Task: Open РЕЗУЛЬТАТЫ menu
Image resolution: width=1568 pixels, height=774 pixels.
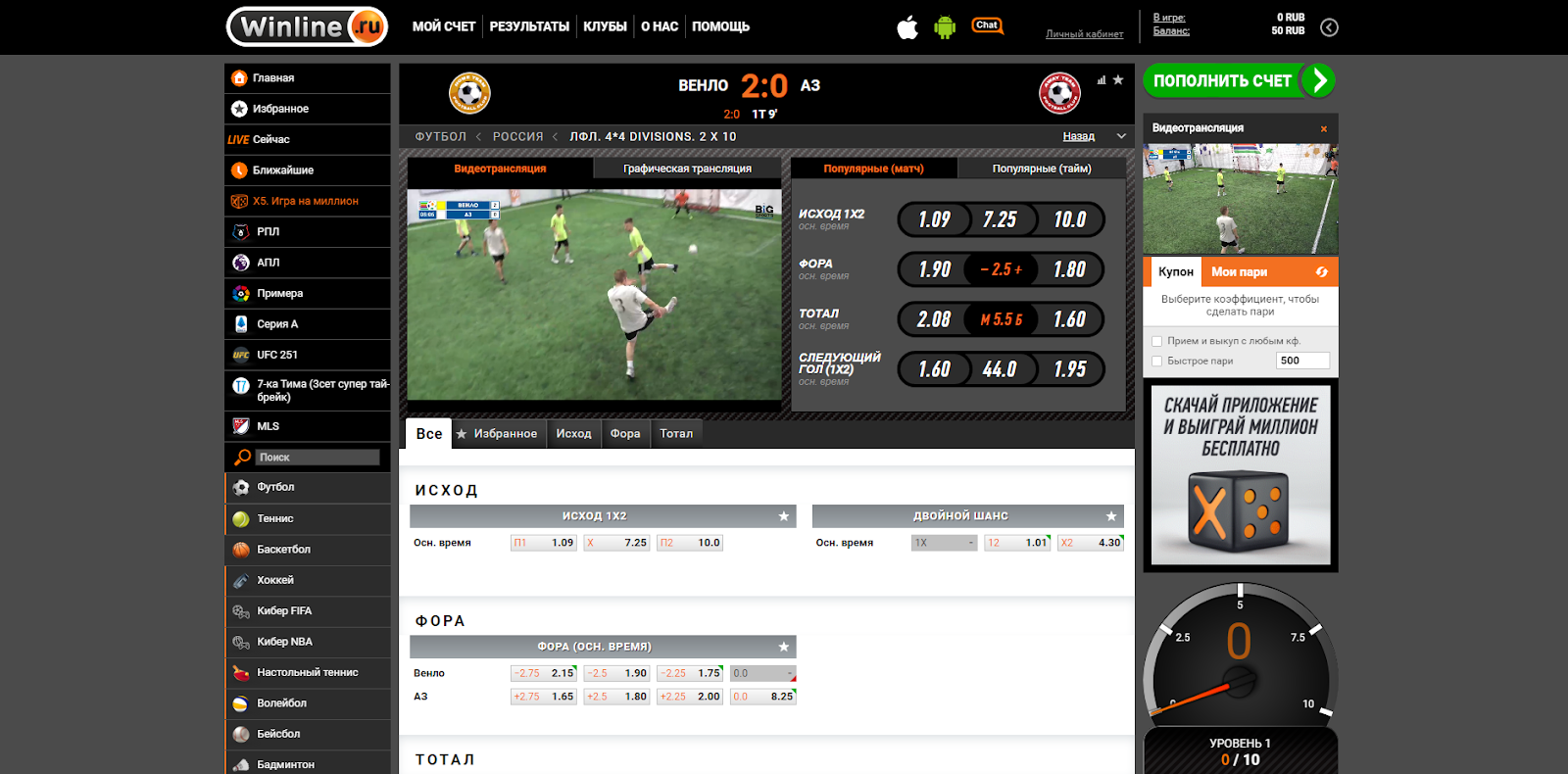Action: click(x=529, y=26)
